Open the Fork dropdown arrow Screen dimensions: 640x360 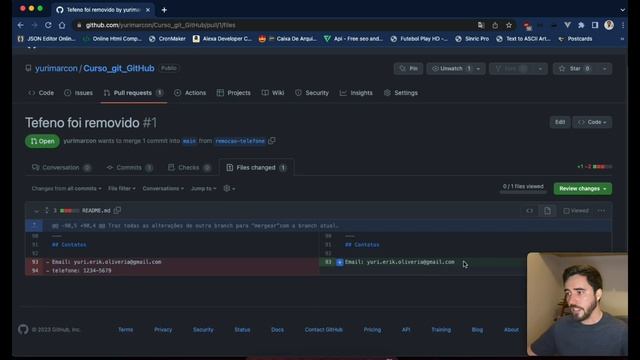tap(540, 69)
